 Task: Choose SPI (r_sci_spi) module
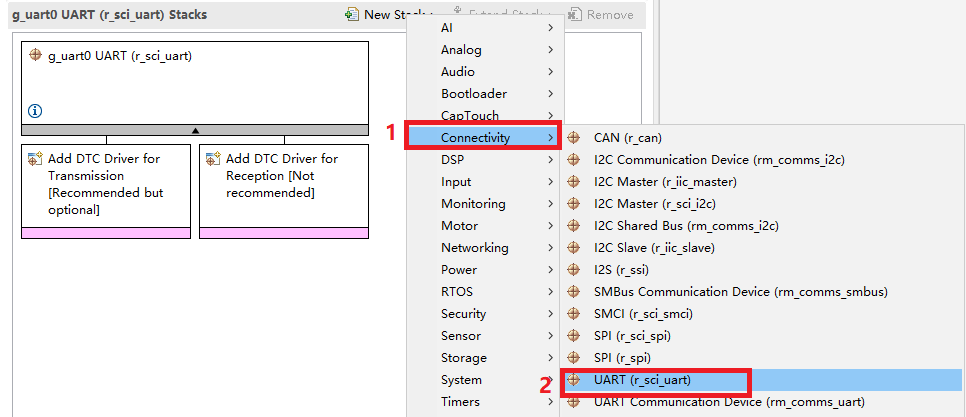762,336
